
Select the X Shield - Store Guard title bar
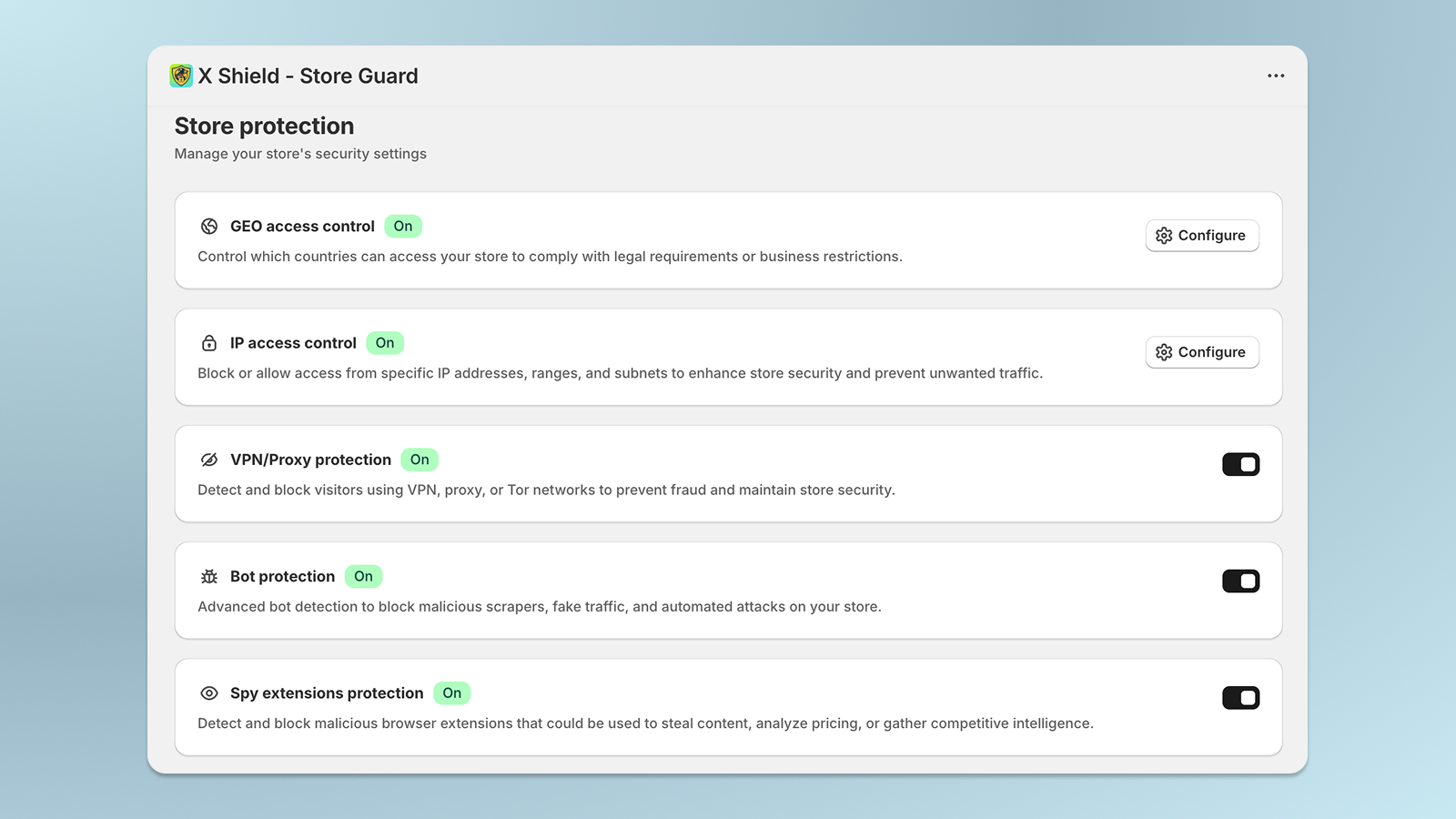click(310, 76)
